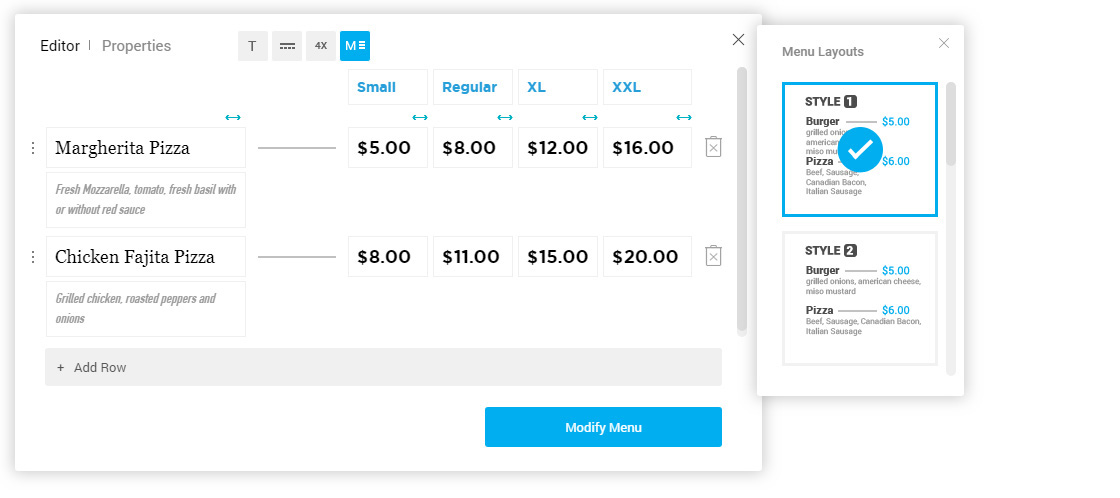Click the divider line toolbar icon

pyautogui.click(x=287, y=46)
